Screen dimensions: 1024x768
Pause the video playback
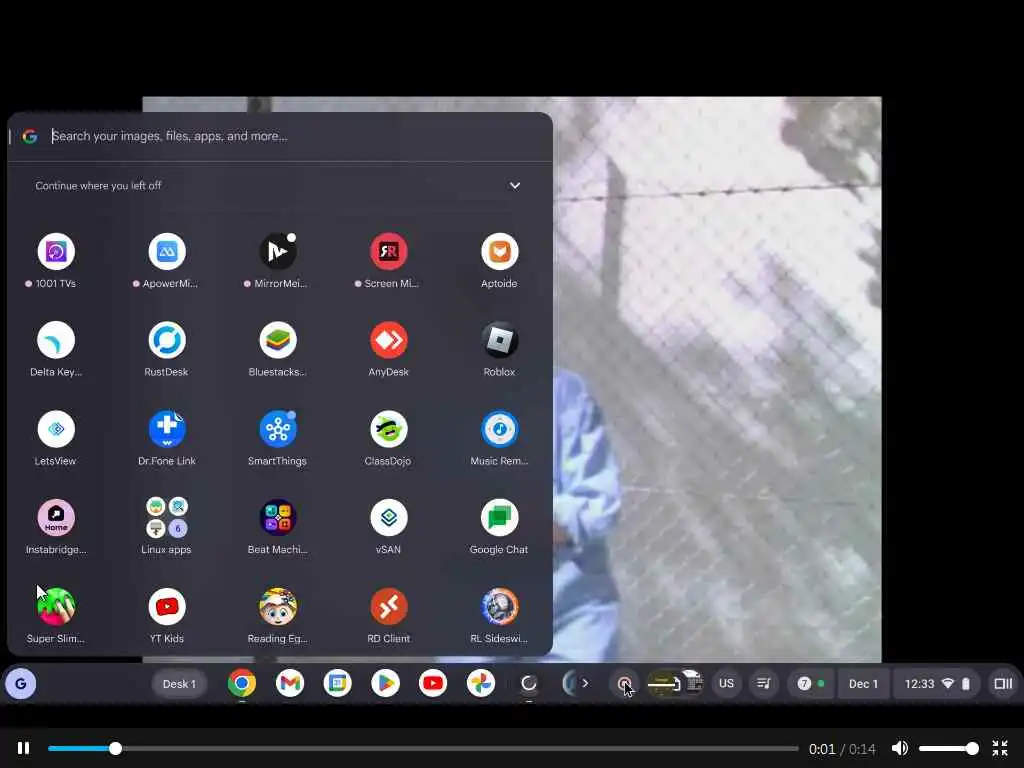pos(24,748)
